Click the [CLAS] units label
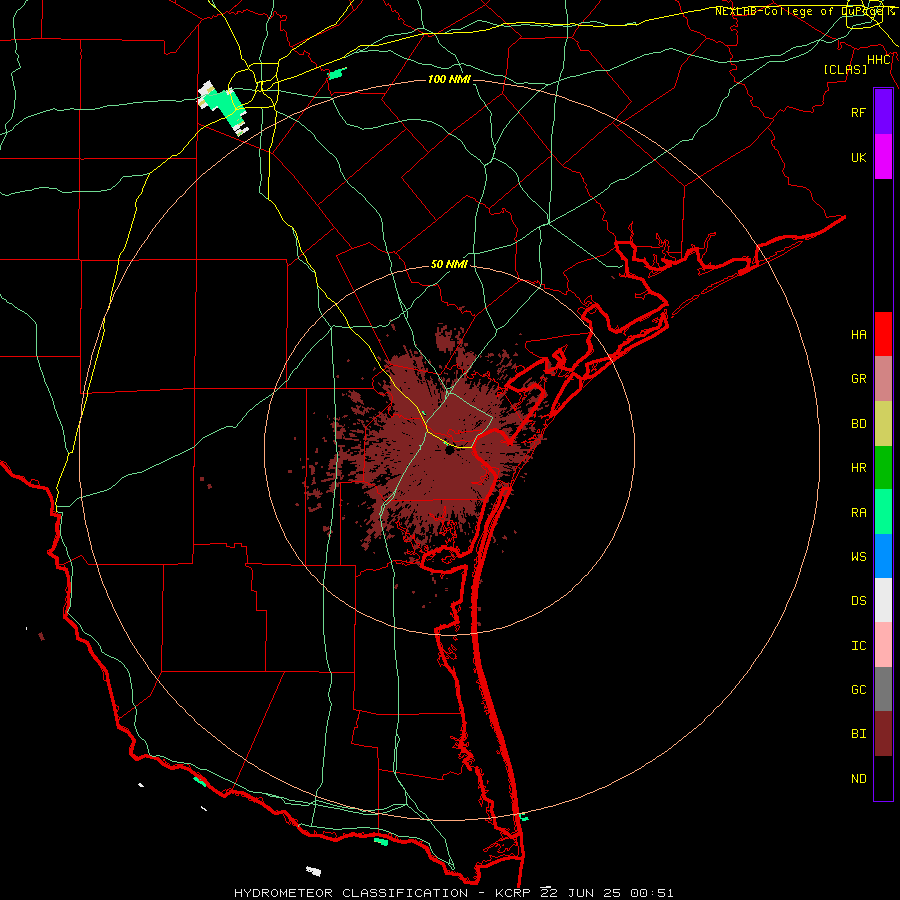This screenshot has height=900, width=900. pos(845,69)
